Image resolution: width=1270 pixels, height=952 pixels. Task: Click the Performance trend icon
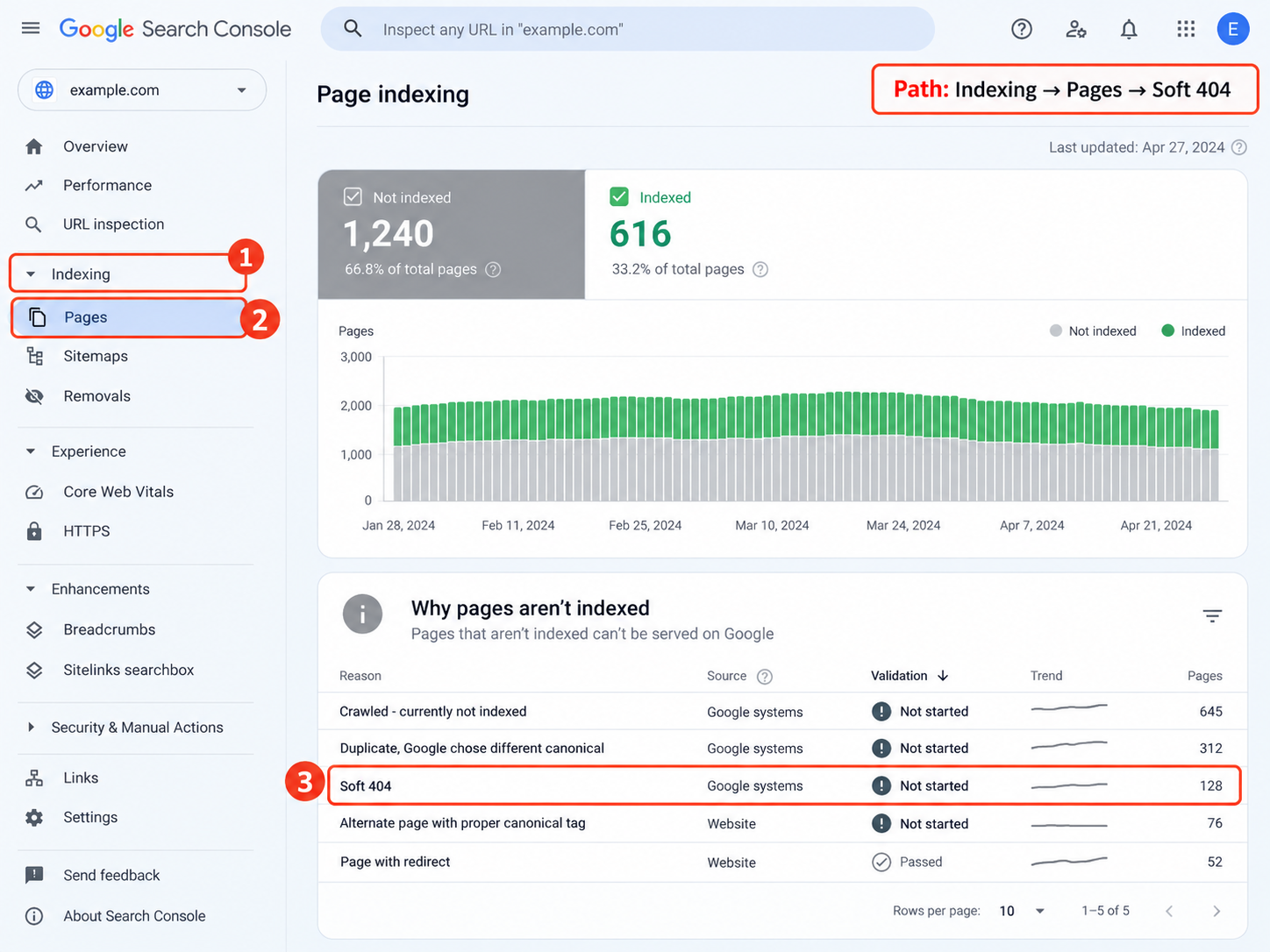(34, 185)
